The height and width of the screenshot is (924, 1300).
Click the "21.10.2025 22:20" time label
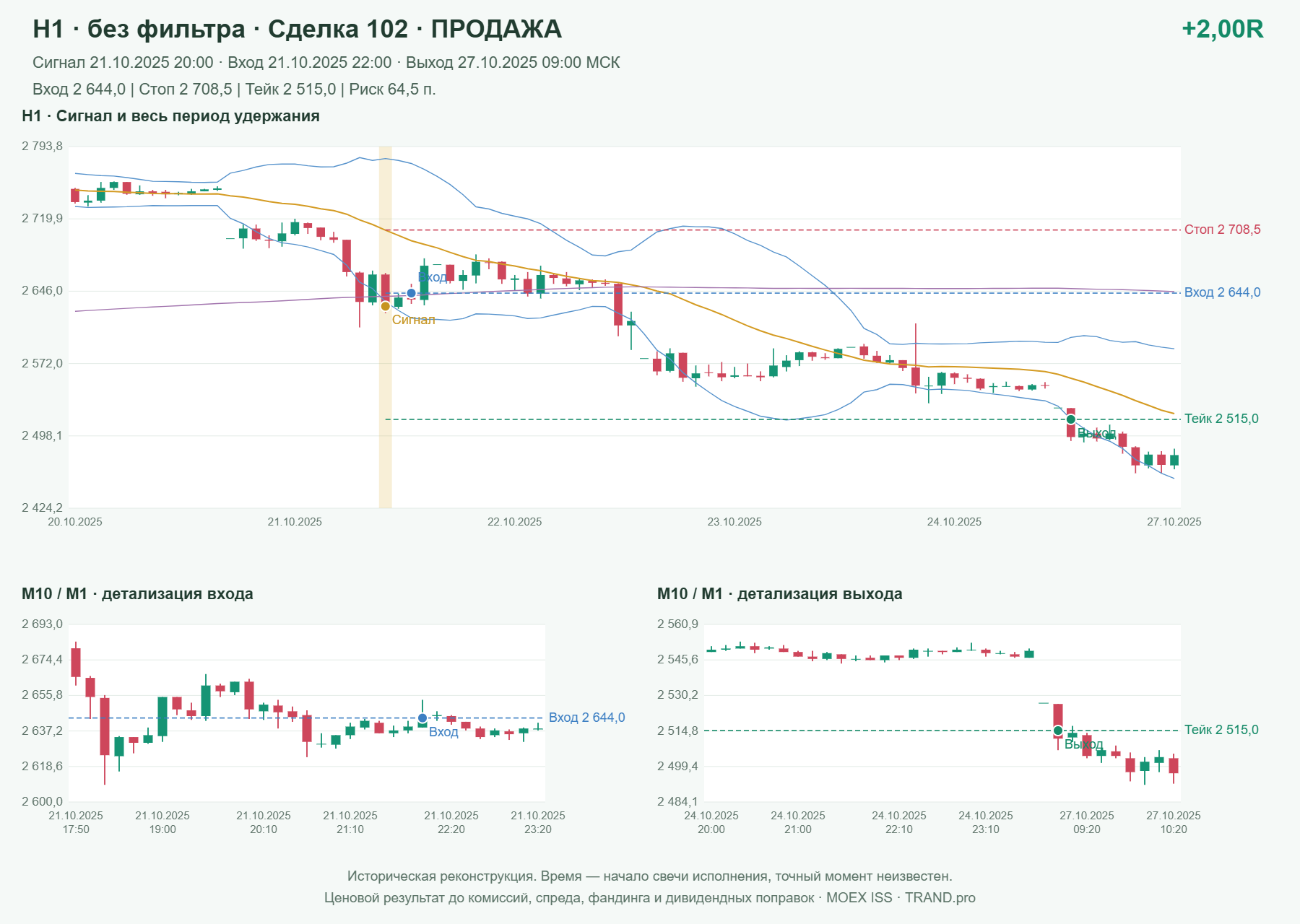(x=451, y=822)
